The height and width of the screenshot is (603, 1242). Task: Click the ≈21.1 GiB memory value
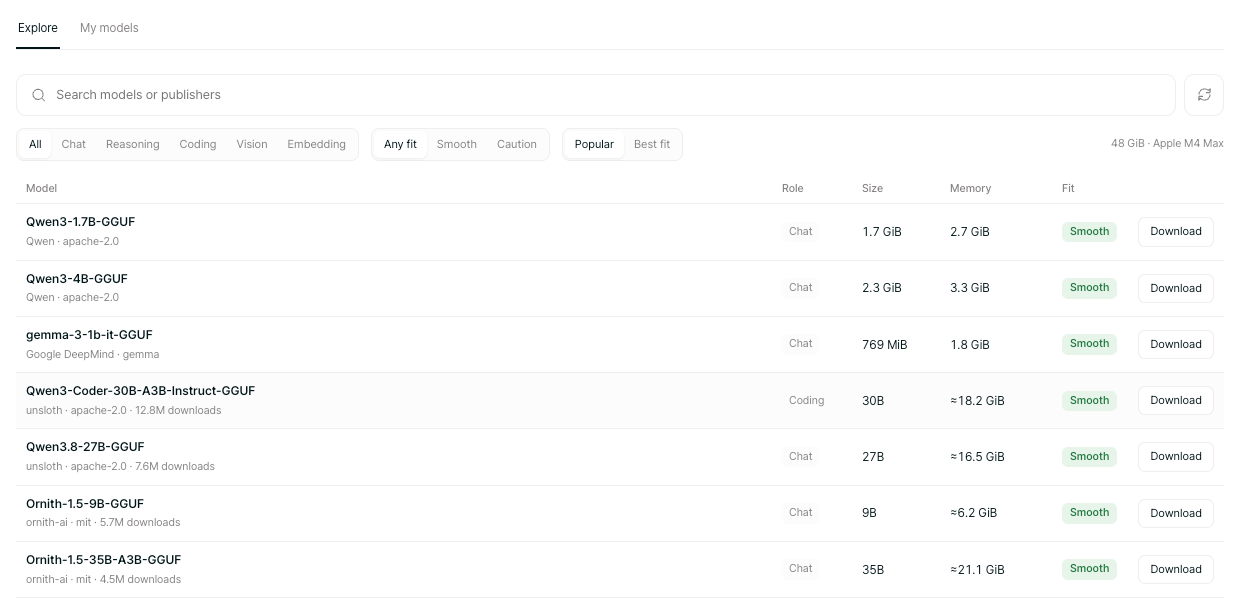[977, 569]
